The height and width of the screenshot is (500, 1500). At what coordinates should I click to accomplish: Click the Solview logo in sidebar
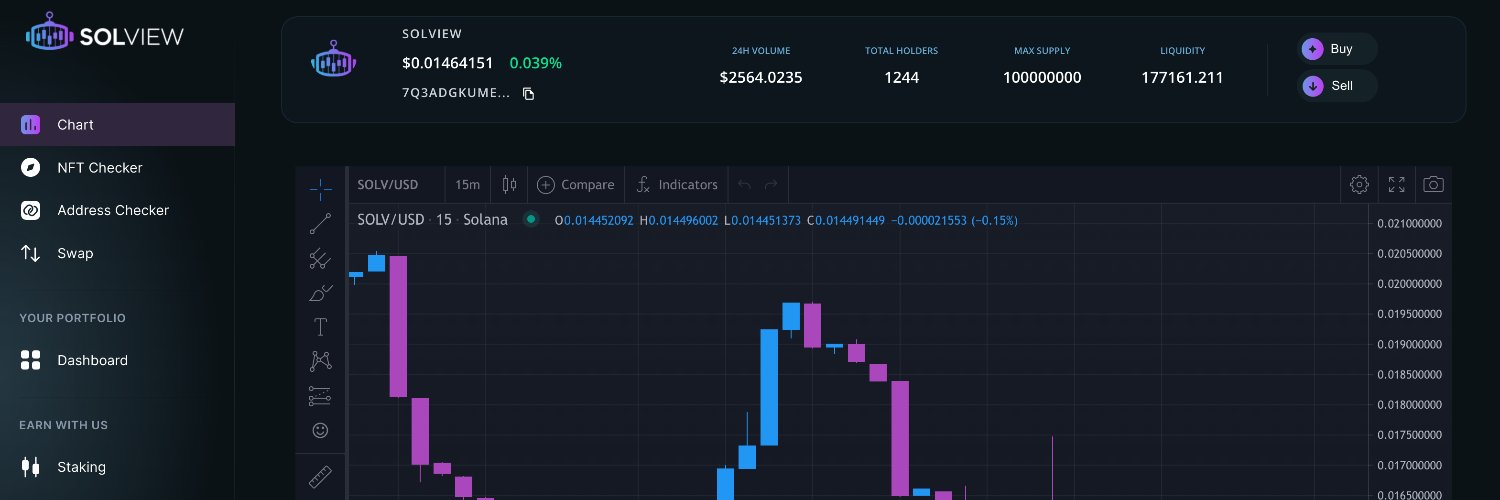[x=105, y=36]
